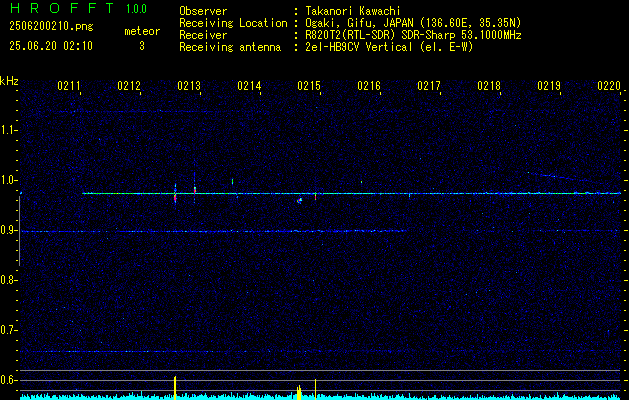Click the meteor count value 3
Screen dimensions: 629x400
[142, 46]
